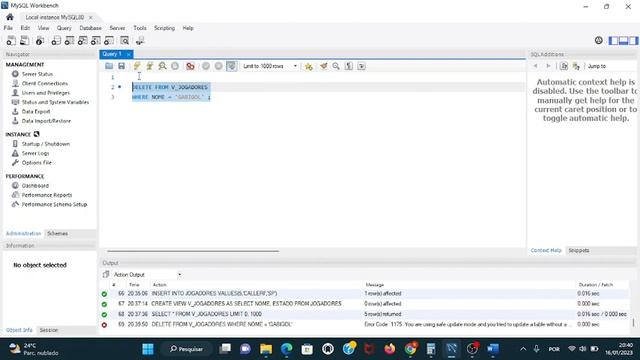Open the File menu
This screenshot has width=640, height=360.
[8, 28]
